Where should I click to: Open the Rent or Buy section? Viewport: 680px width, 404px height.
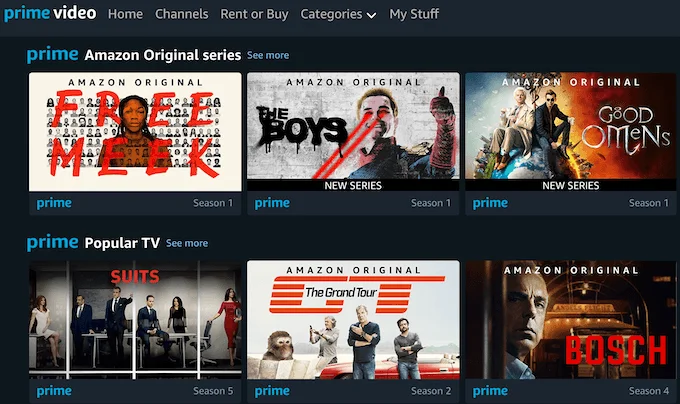pos(254,14)
